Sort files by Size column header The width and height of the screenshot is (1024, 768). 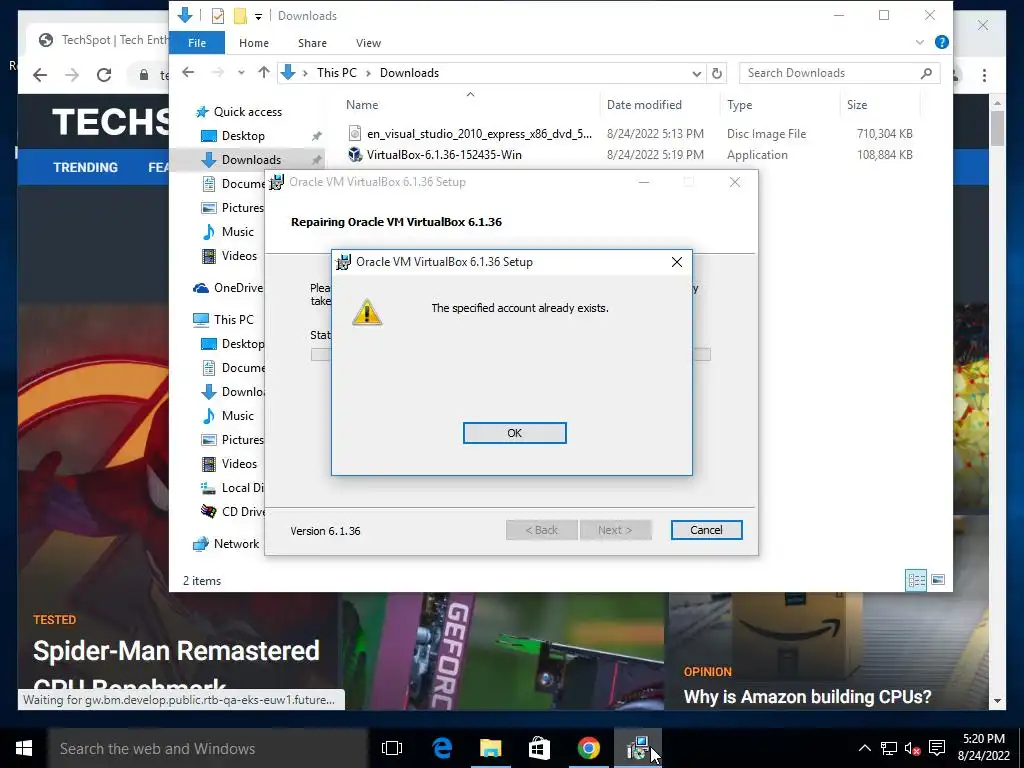[x=857, y=105]
